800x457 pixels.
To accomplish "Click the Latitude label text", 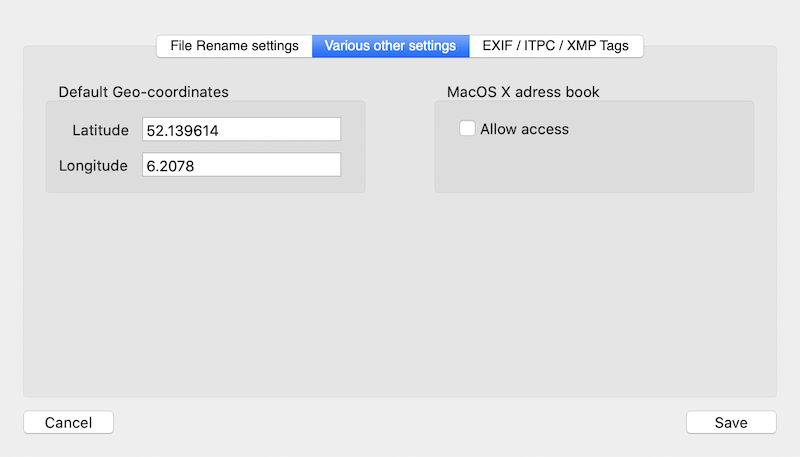I will point(100,130).
